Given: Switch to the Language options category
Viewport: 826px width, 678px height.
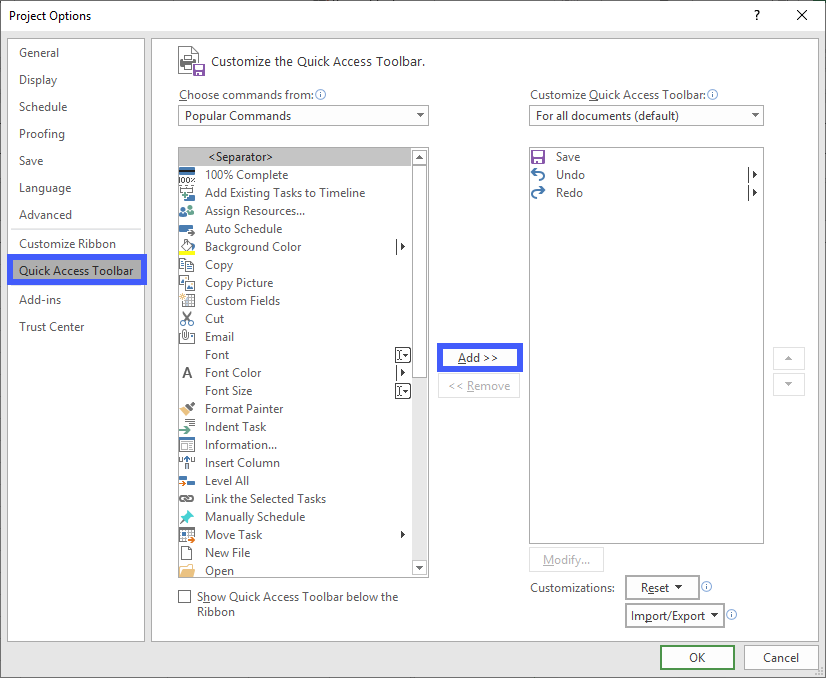Looking at the screenshot, I should pos(45,188).
